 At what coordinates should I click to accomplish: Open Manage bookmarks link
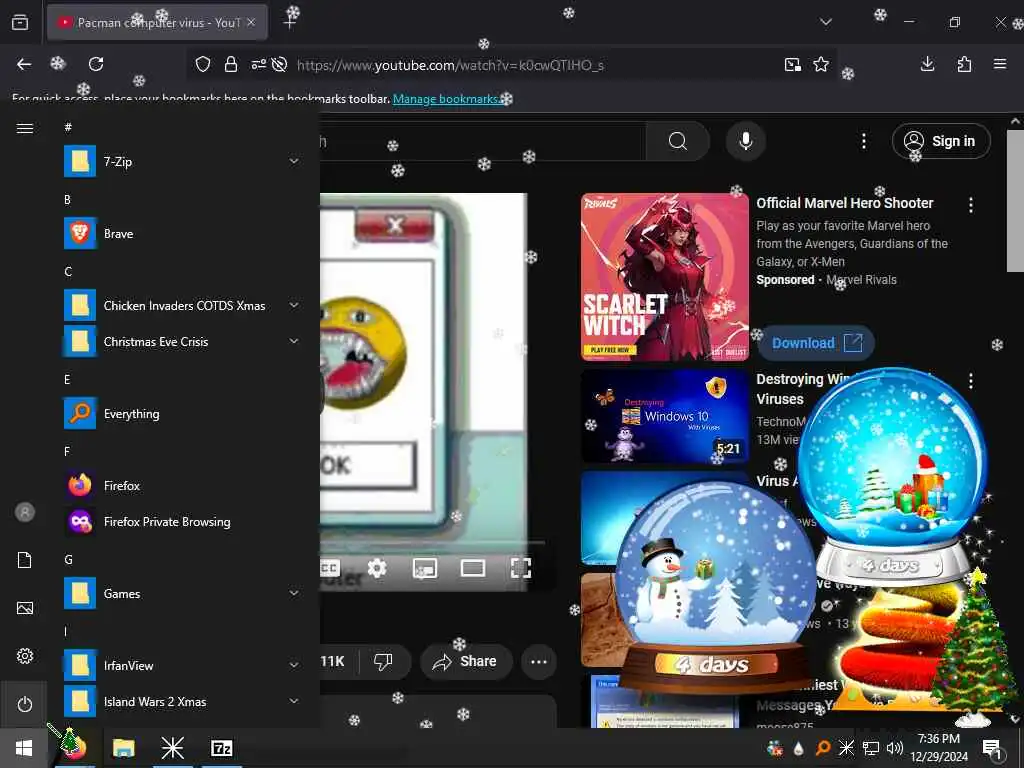[x=447, y=99]
